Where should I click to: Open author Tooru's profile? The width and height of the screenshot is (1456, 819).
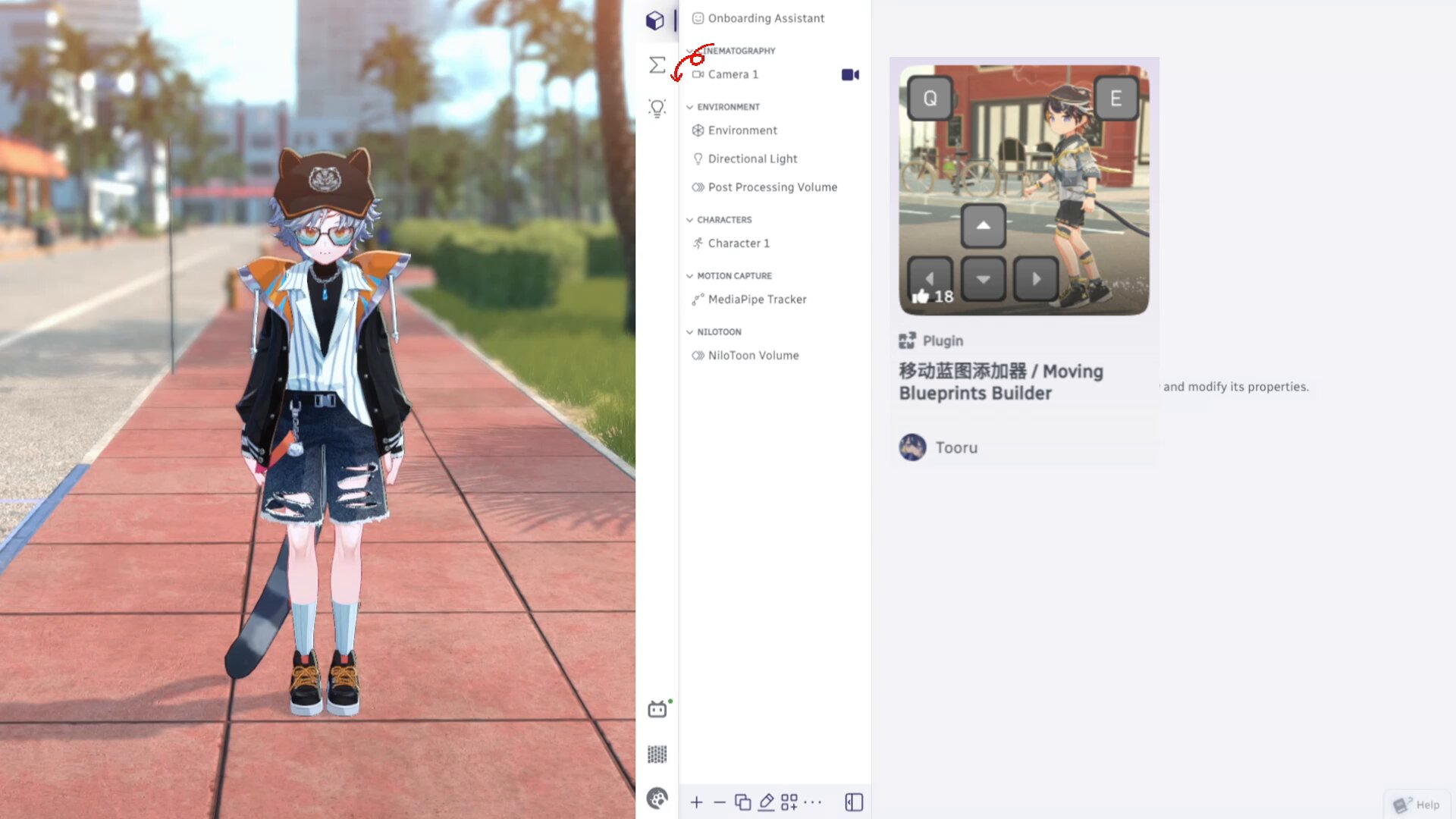coord(956,447)
